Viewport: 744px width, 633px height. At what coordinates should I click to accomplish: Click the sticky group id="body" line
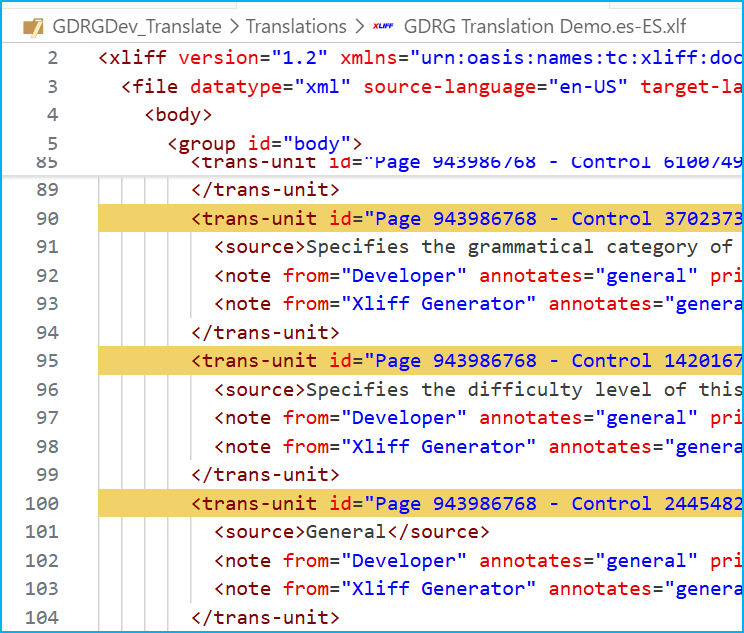coord(264,144)
